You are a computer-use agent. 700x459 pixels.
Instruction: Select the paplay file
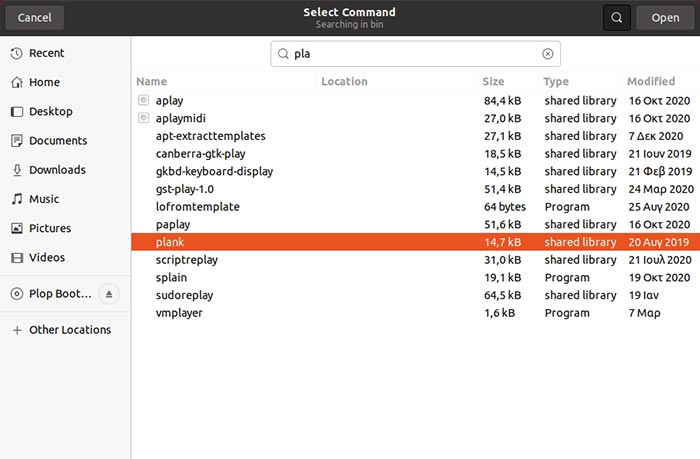(x=416, y=224)
